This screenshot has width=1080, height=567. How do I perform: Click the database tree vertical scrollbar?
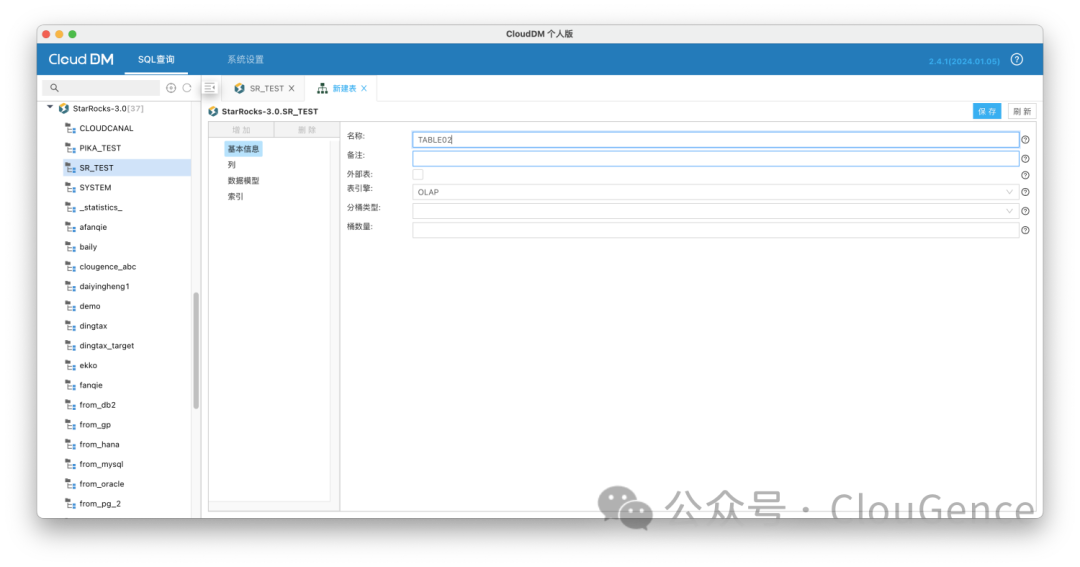(x=196, y=351)
